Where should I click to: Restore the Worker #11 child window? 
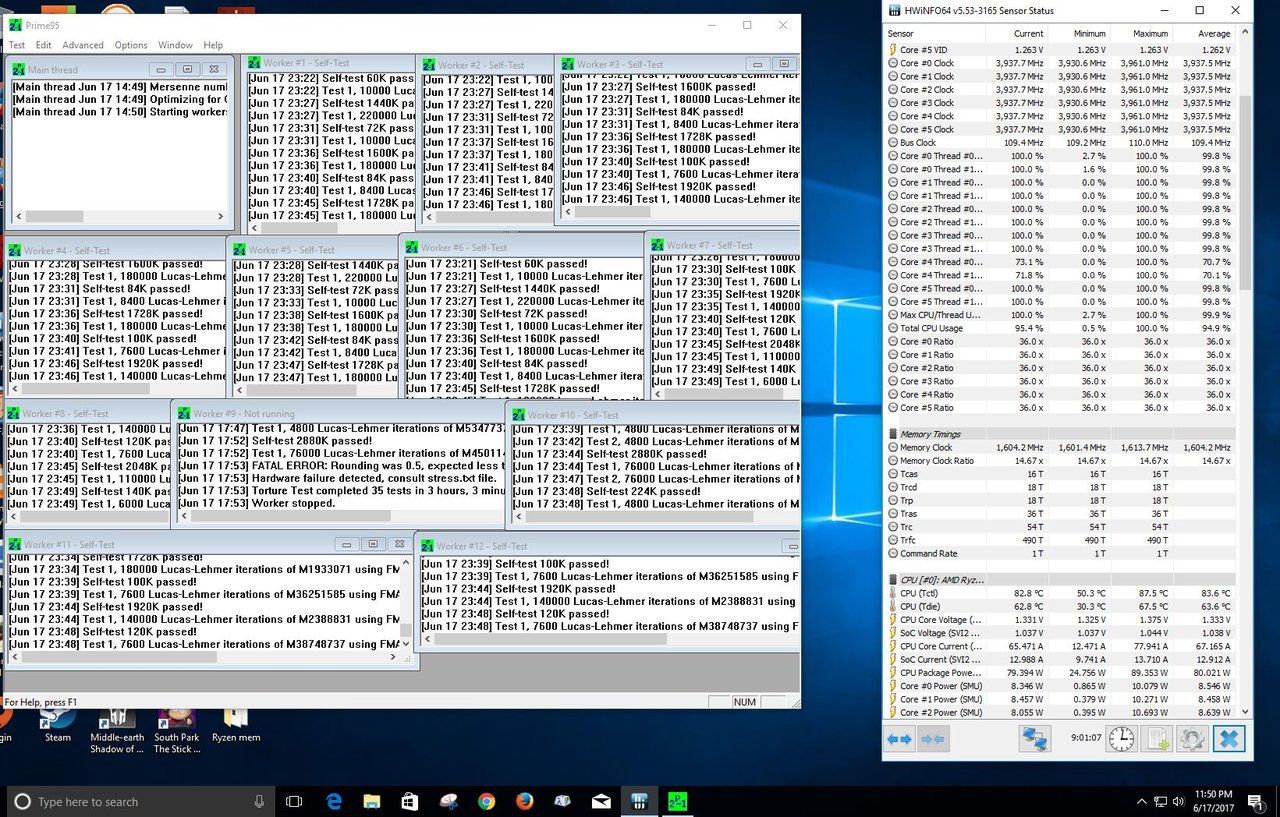coord(372,544)
